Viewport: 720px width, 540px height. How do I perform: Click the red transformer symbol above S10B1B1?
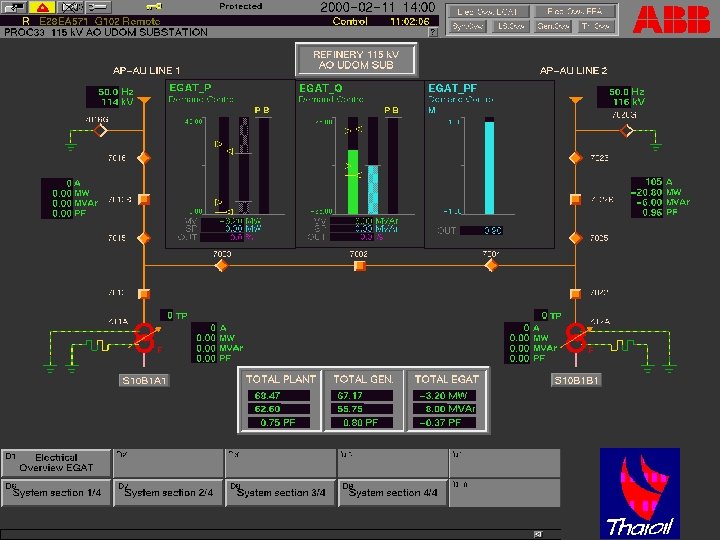tap(575, 338)
